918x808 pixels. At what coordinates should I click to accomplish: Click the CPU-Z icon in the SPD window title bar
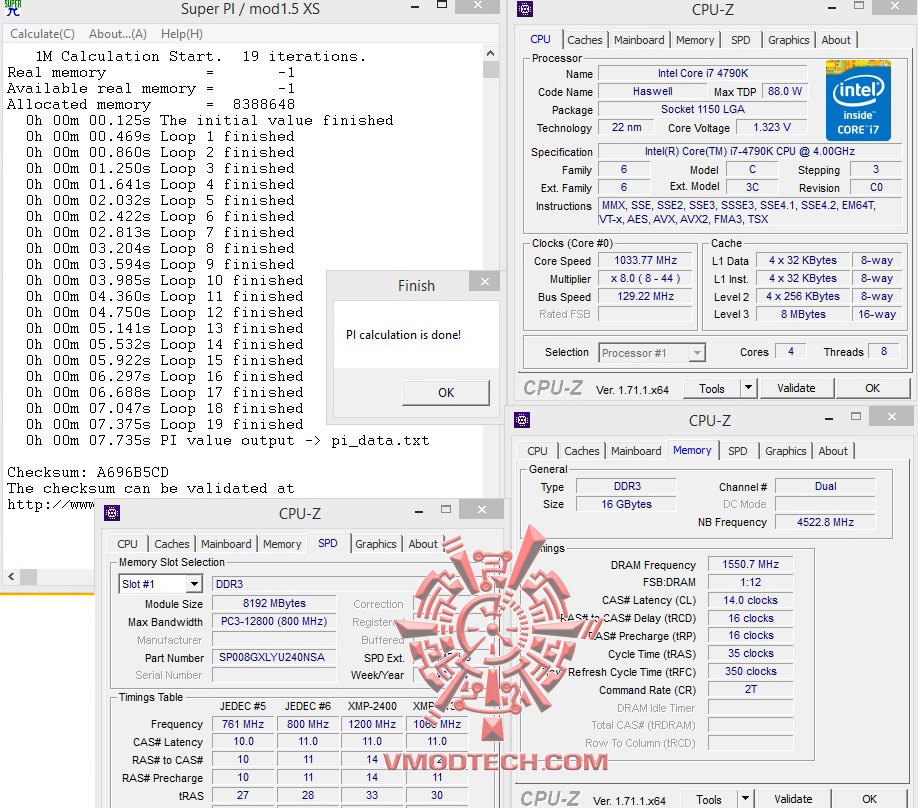(x=112, y=513)
